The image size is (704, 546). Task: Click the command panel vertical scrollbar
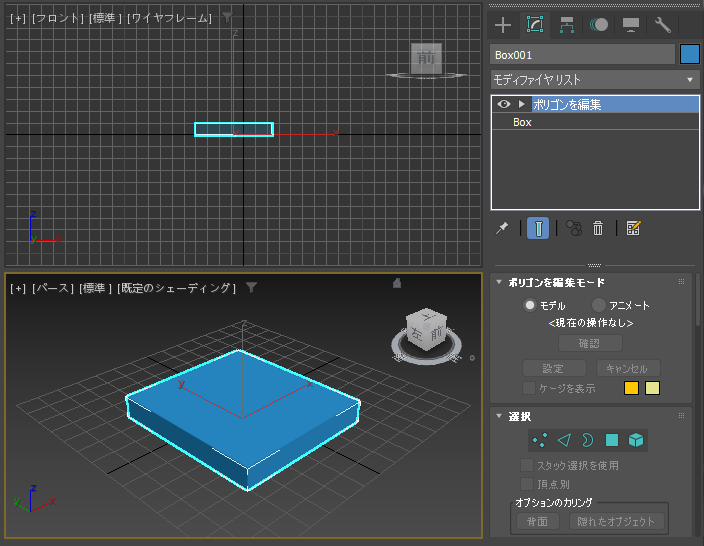pyautogui.click(x=698, y=300)
